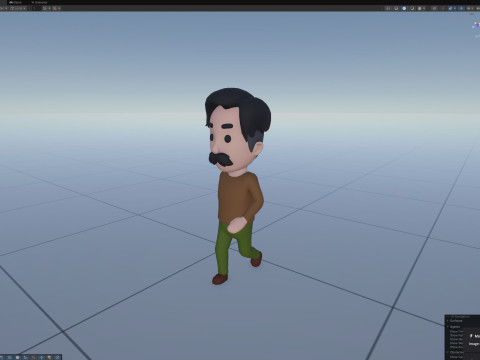
Task: Open the tool handle position dropdown
Action: click(3, 8)
